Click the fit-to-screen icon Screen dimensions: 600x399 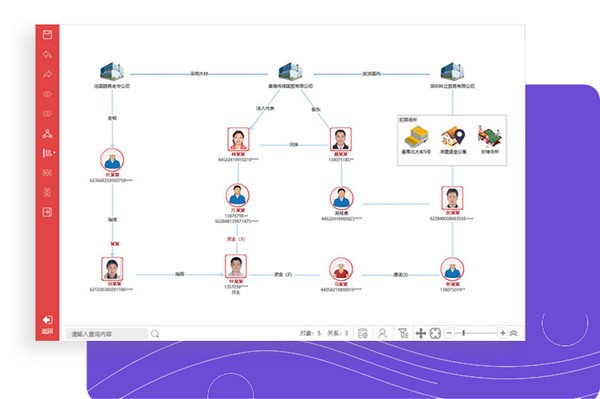(x=435, y=333)
